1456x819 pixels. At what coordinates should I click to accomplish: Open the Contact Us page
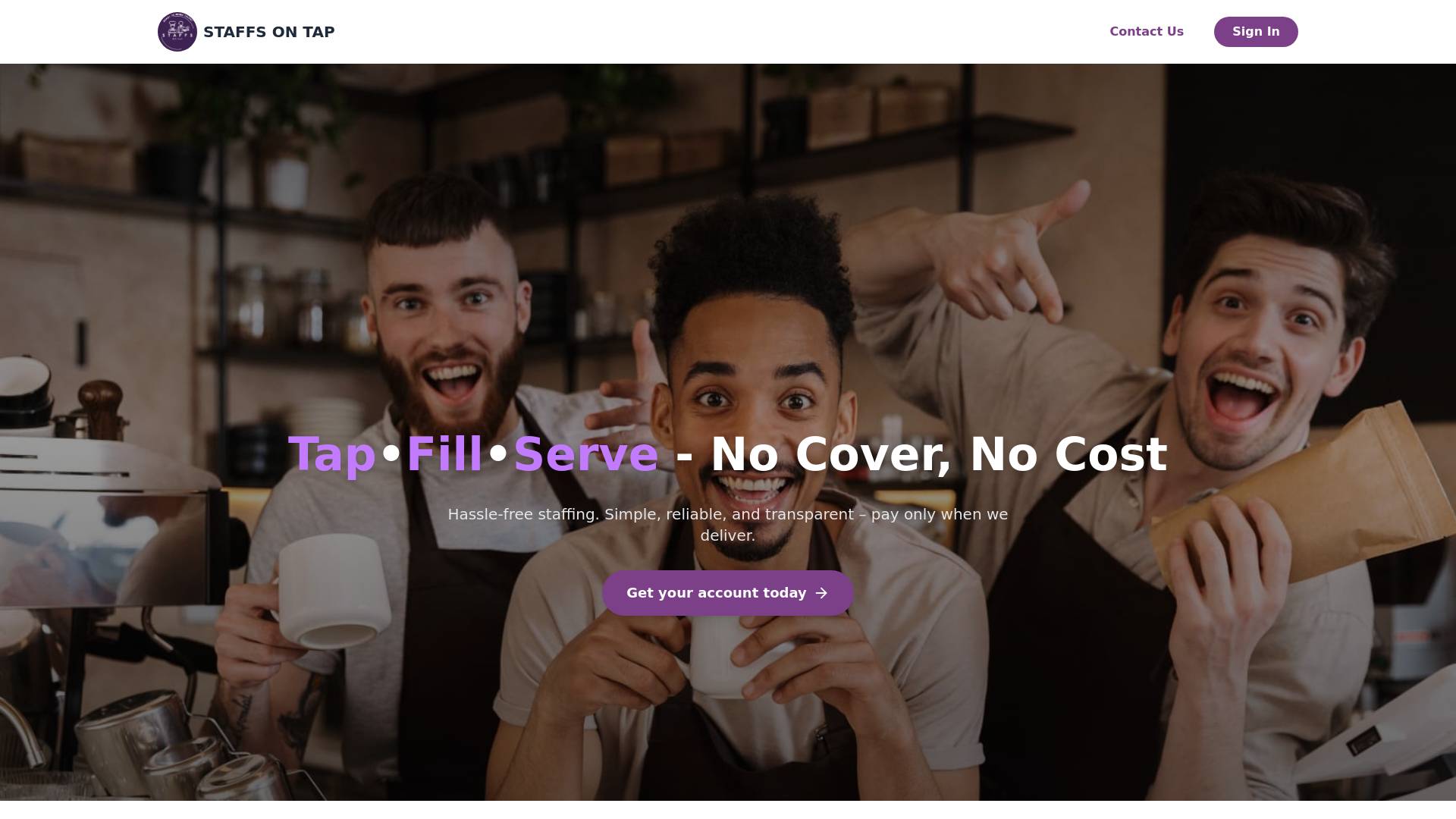click(x=1147, y=32)
